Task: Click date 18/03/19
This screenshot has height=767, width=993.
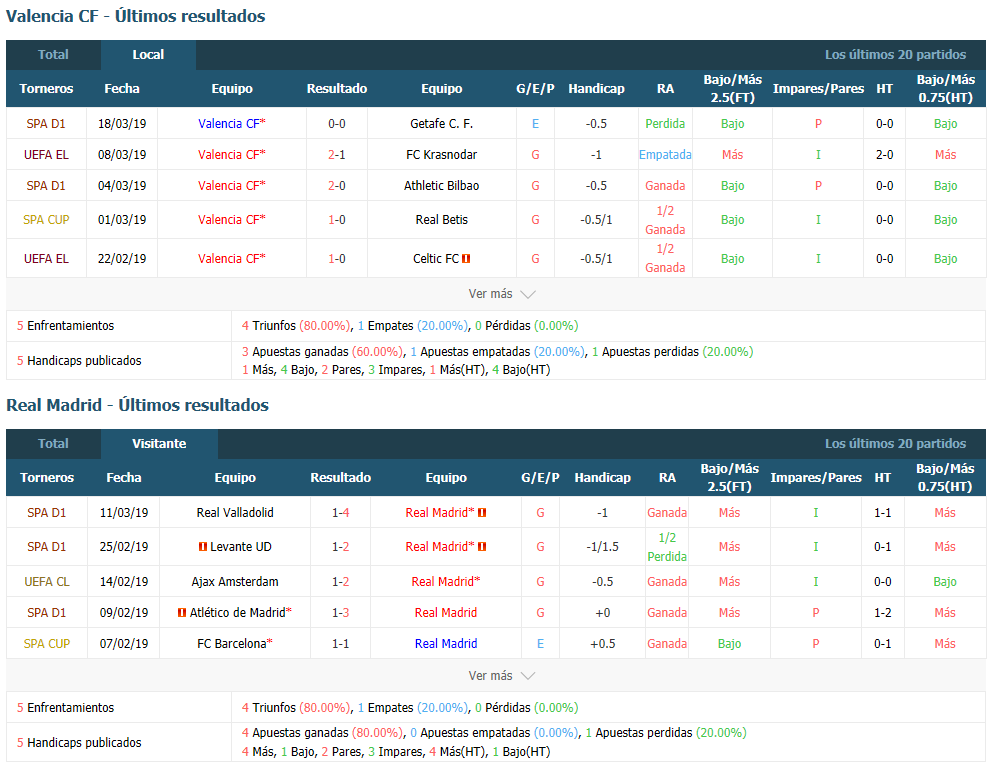Action: coord(122,124)
